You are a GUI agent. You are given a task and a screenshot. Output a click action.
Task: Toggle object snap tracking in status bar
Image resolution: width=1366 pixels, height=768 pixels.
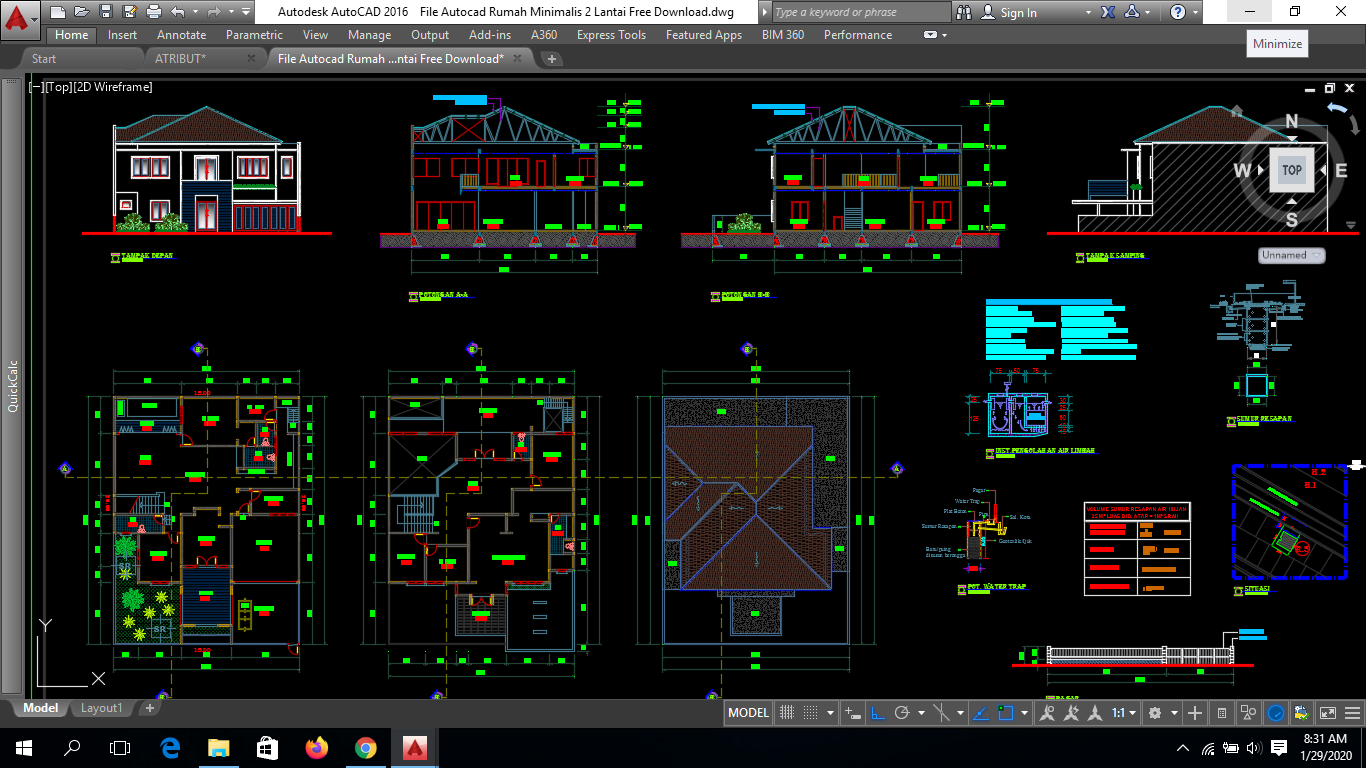[x=980, y=713]
